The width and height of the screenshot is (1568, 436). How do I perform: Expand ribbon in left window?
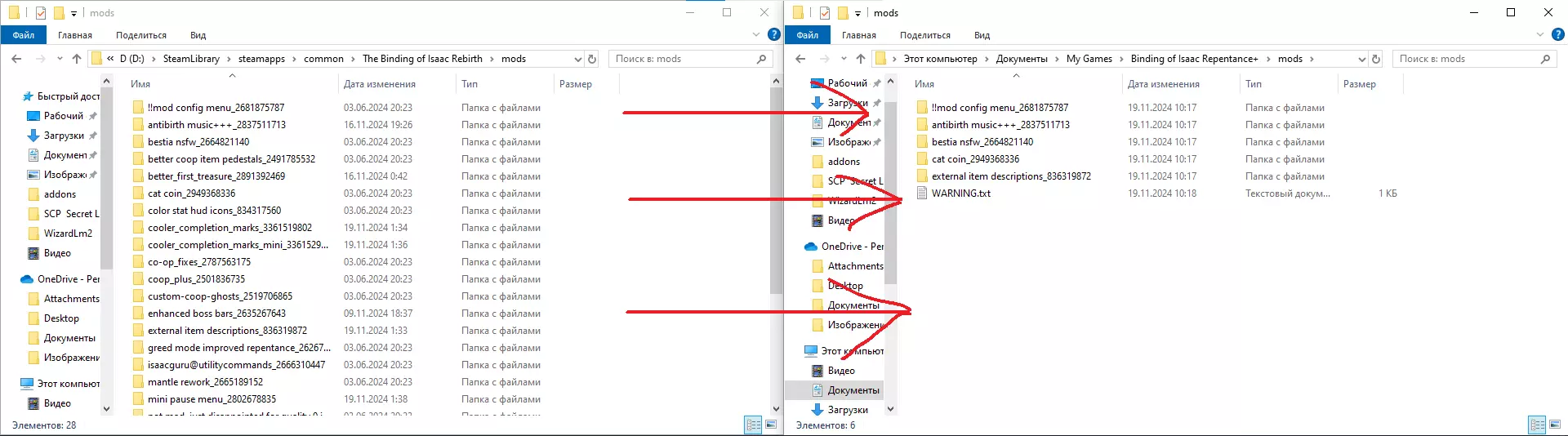tap(756, 35)
